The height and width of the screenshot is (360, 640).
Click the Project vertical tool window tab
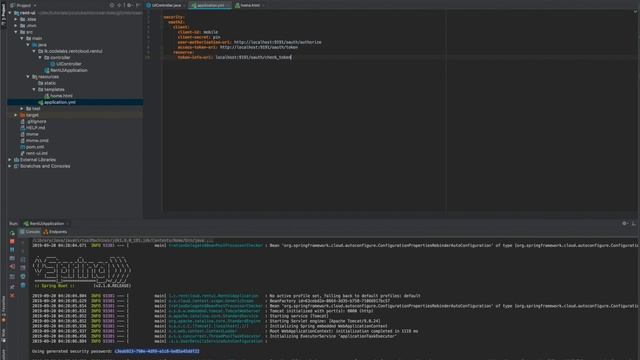tap(3, 15)
